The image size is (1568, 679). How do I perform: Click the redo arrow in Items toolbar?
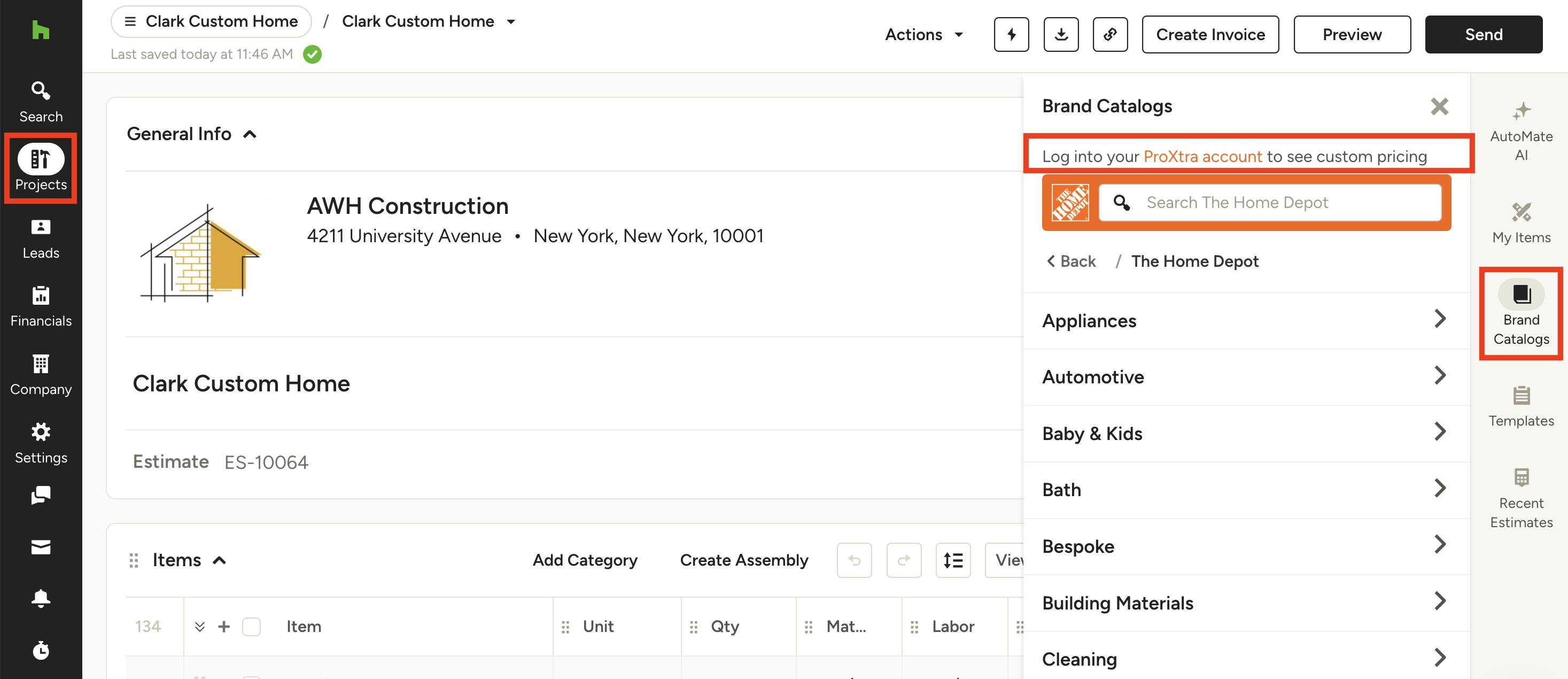[904, 560]
